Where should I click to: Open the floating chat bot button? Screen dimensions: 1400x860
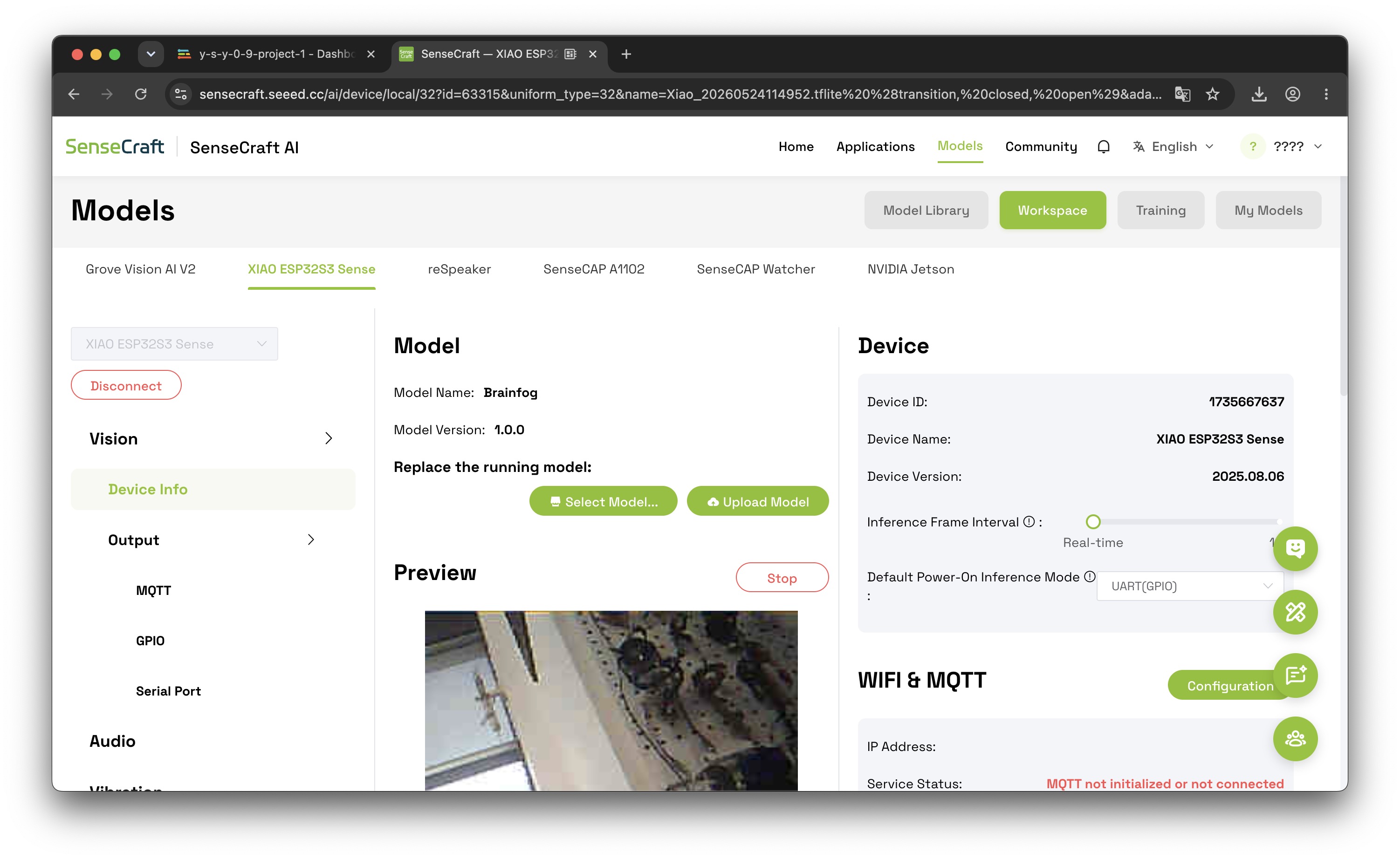pyautogui.click(x=1295, y=549)
